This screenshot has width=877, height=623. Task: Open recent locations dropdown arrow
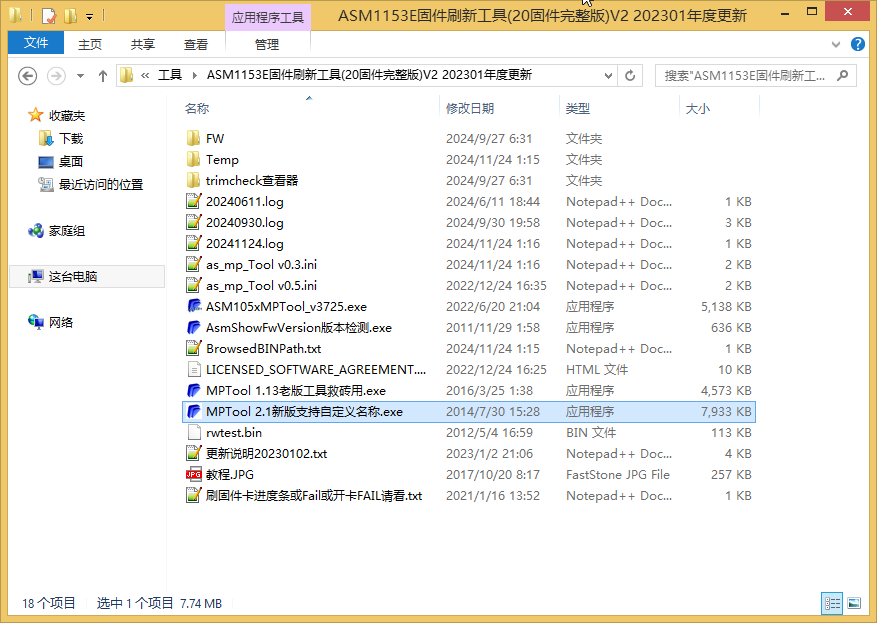[x=80, y=76]
